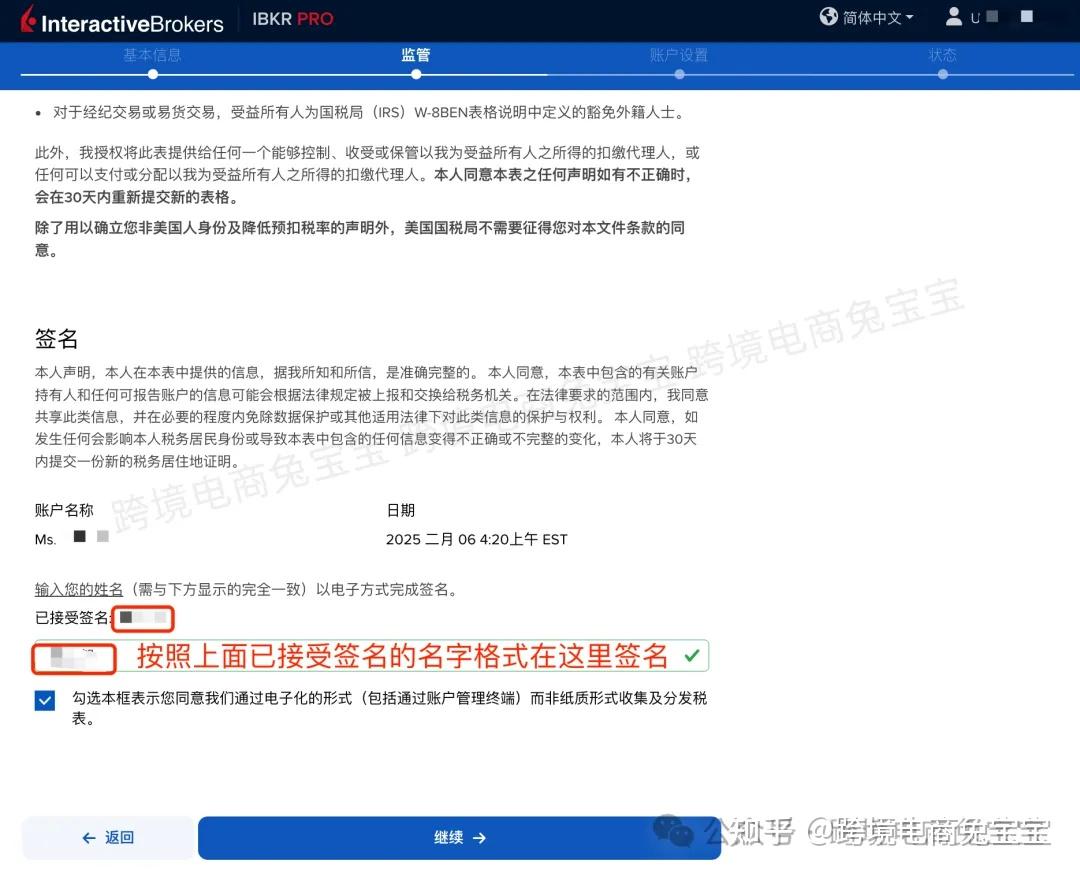The height and width of the screenshot is (876, 1080).
Task: Click the signature input field
Action: pyautogui.click(x=73, y=656)
